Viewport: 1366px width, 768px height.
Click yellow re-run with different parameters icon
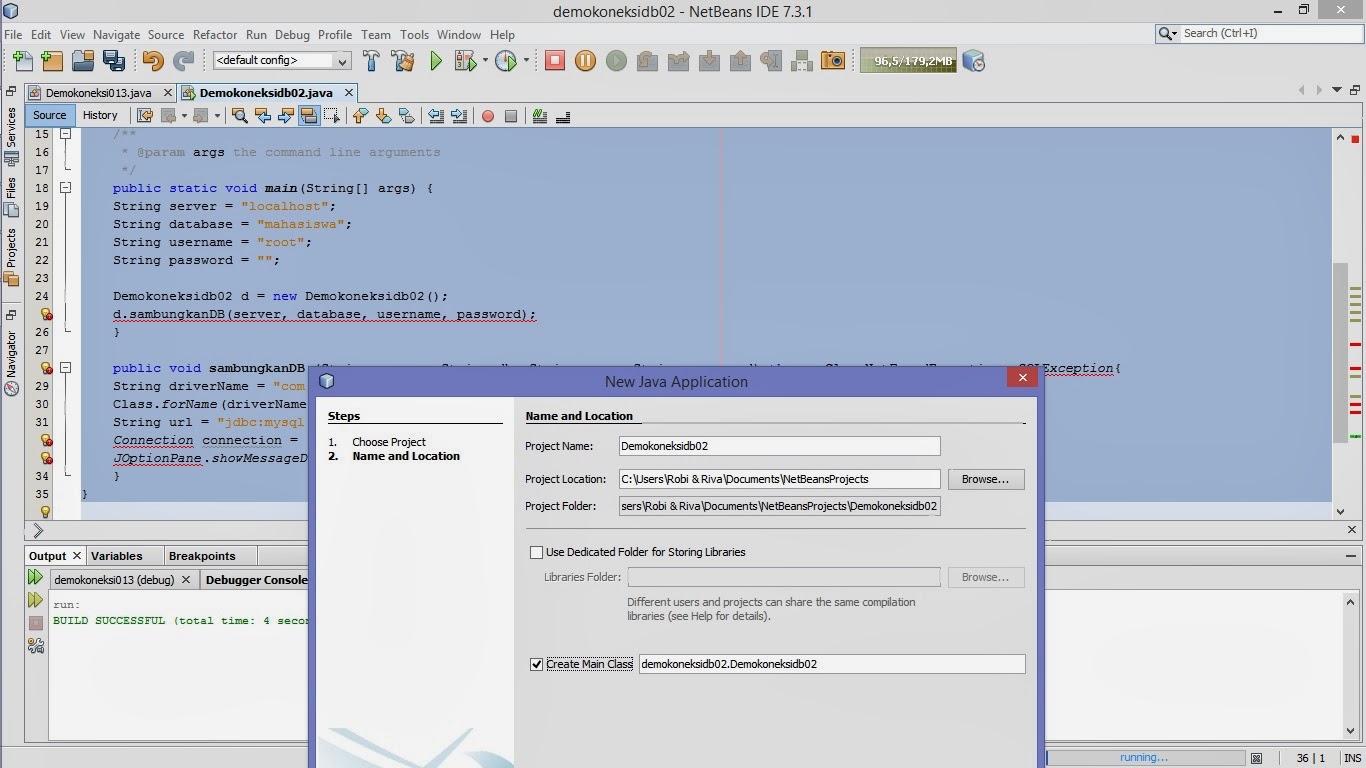35,600
